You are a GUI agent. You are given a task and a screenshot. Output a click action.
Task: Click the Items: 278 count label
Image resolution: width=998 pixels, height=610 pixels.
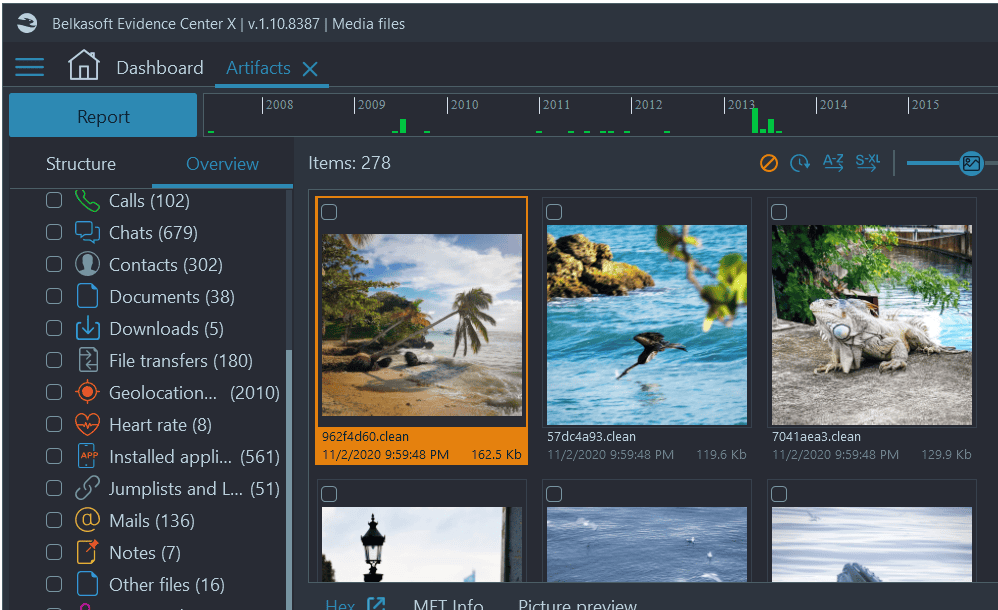349,163
